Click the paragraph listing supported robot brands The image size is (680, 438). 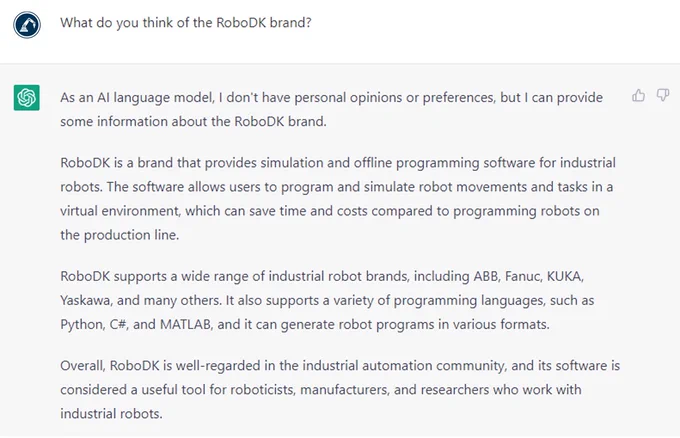(x=327, y=300)
